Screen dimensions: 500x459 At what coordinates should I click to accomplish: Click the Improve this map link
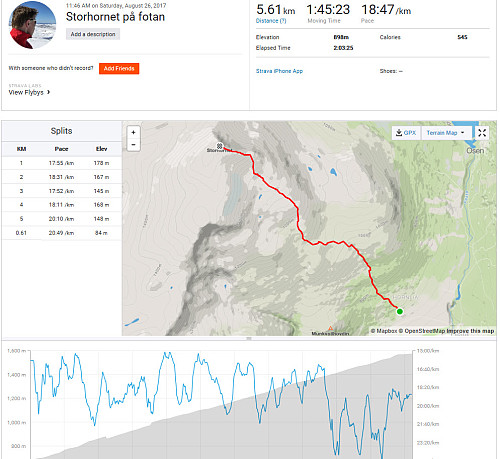click(x=470, y=331)
